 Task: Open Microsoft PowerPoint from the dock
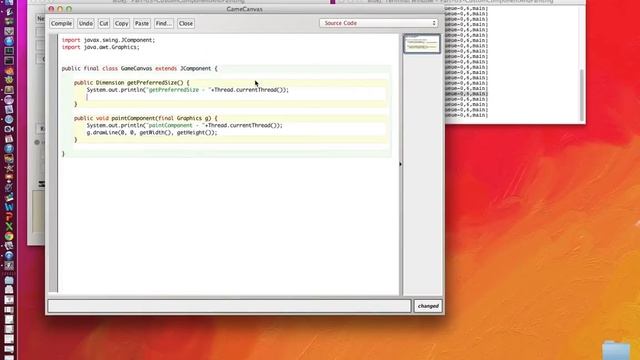(x=9, y=217)
